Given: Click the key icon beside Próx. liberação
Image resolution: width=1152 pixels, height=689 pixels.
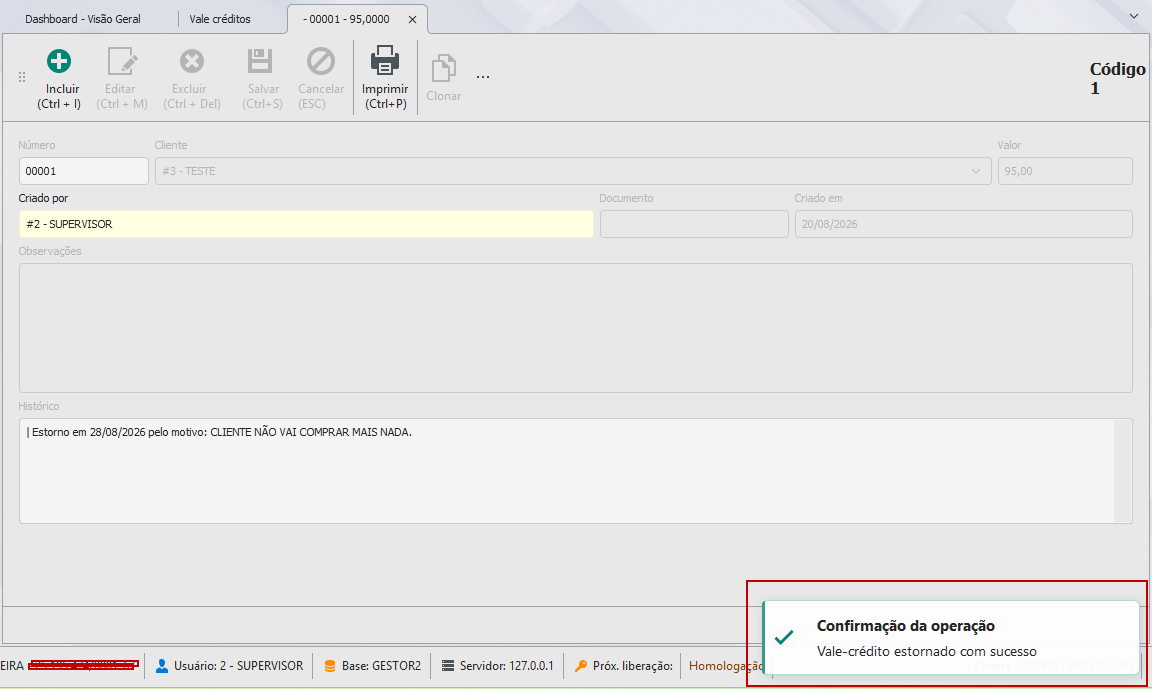Looking at the screenshot, I should click(580, 666).
